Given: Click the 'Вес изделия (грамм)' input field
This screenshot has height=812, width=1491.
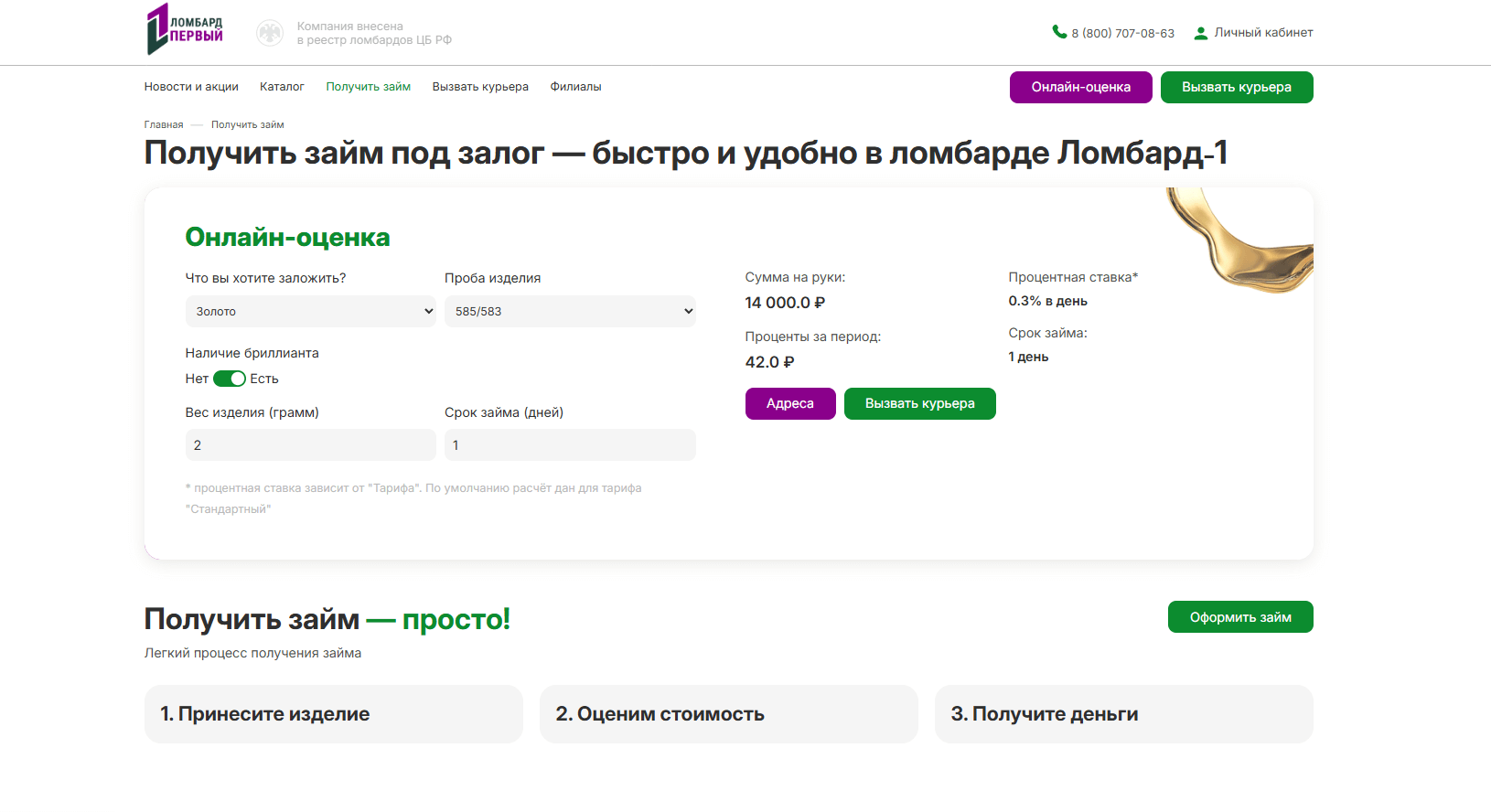Looking at the screenshot, I should coord(310,445).
